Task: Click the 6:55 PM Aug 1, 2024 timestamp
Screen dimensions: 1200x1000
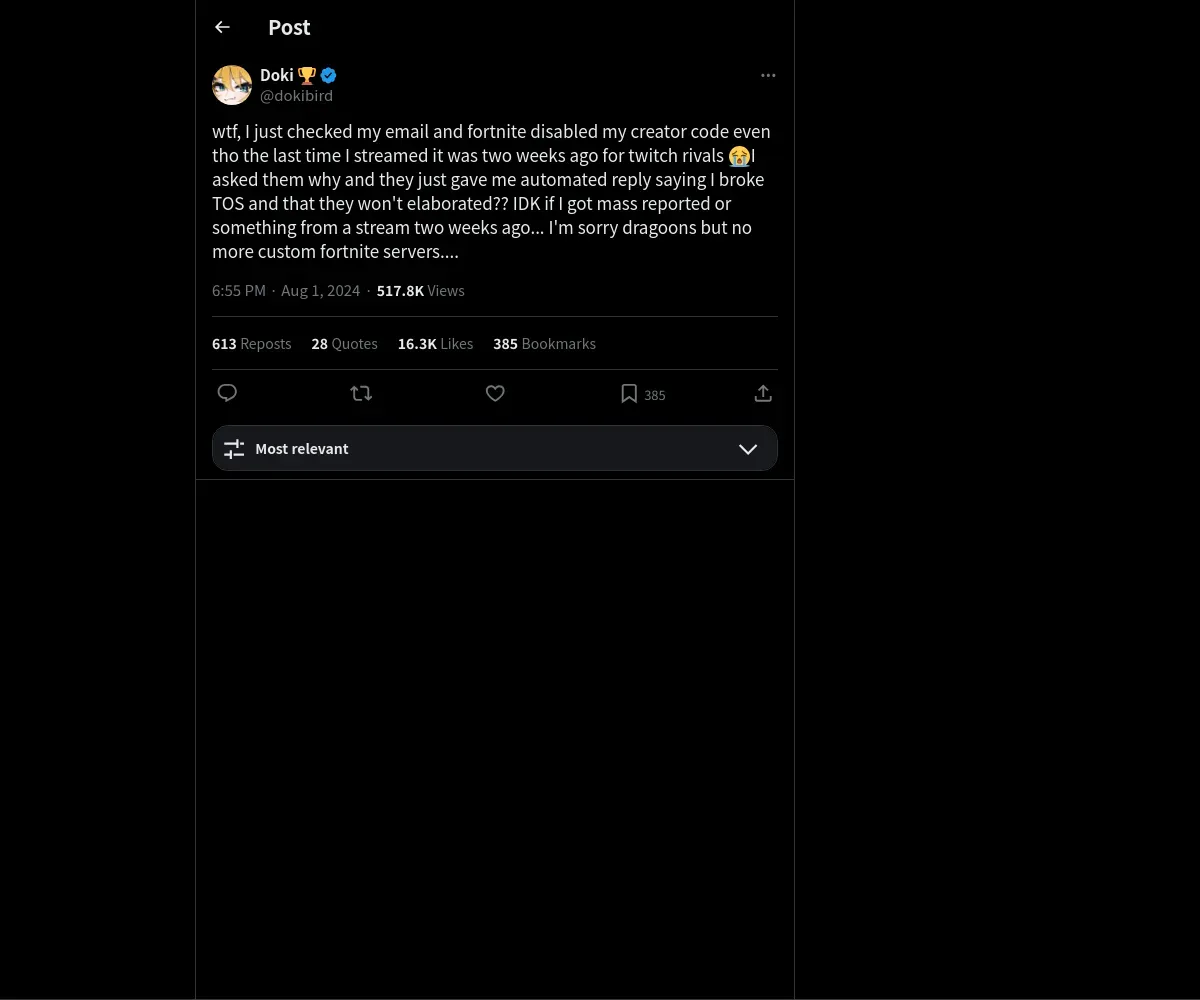Action: point(286,290)
